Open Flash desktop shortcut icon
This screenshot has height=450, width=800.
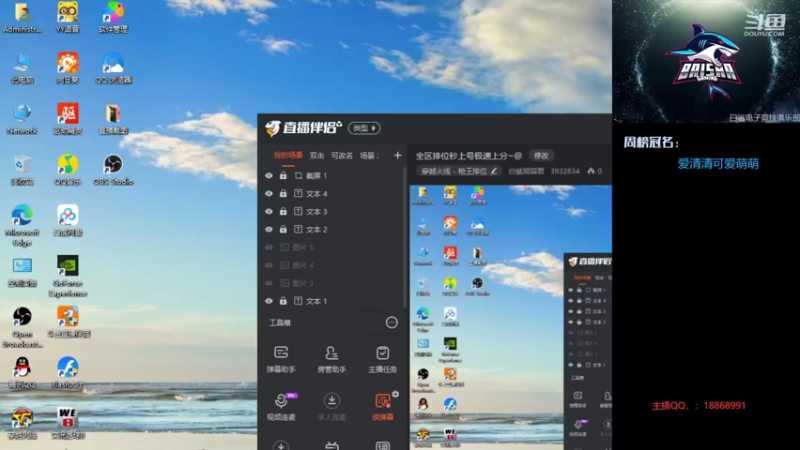click(67, 372)
